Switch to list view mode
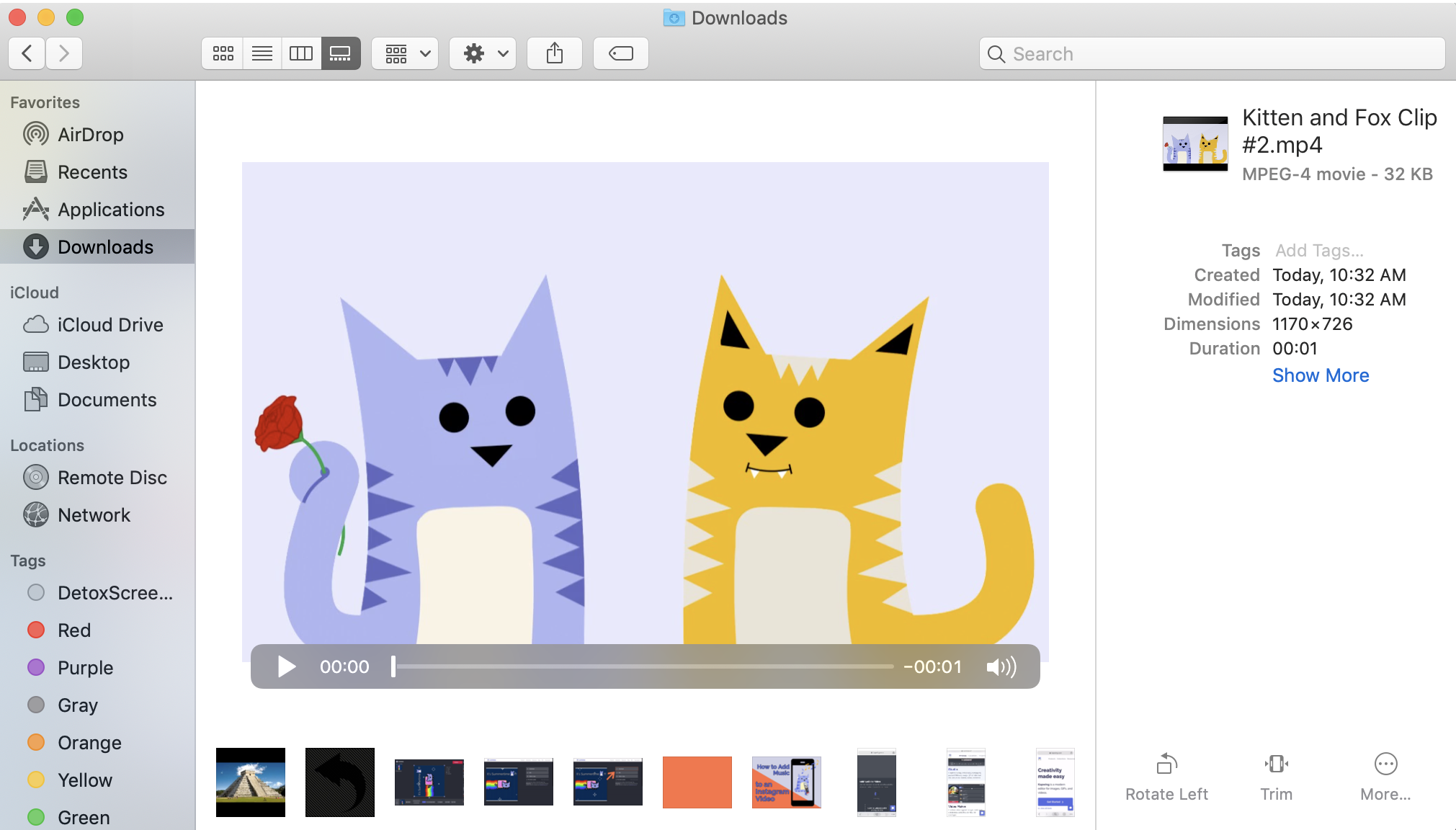The image size is (1456, 830). point(262,53)
